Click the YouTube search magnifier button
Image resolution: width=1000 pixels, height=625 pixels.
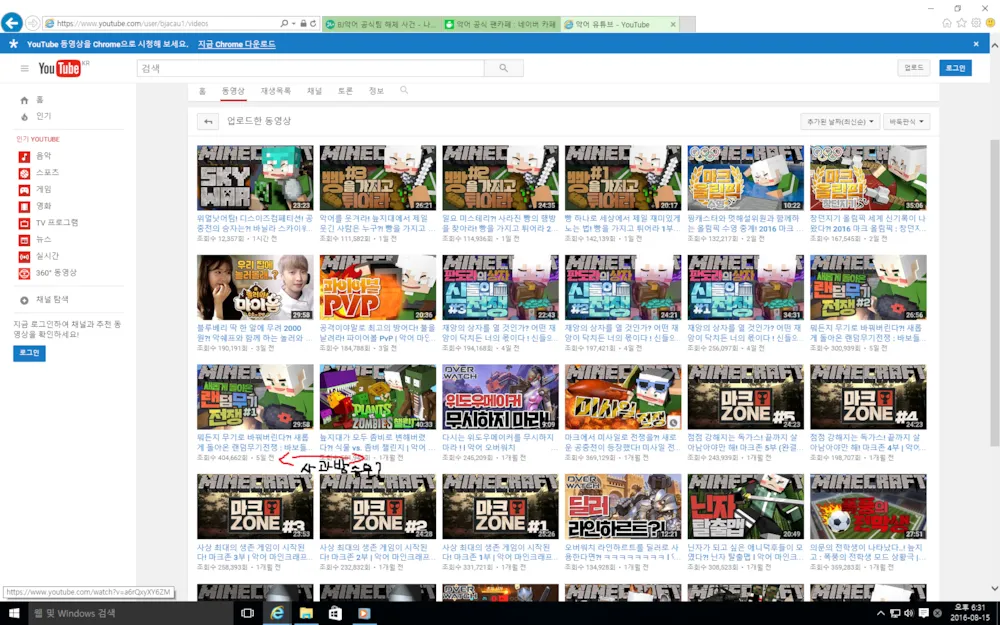click(504, 68)
